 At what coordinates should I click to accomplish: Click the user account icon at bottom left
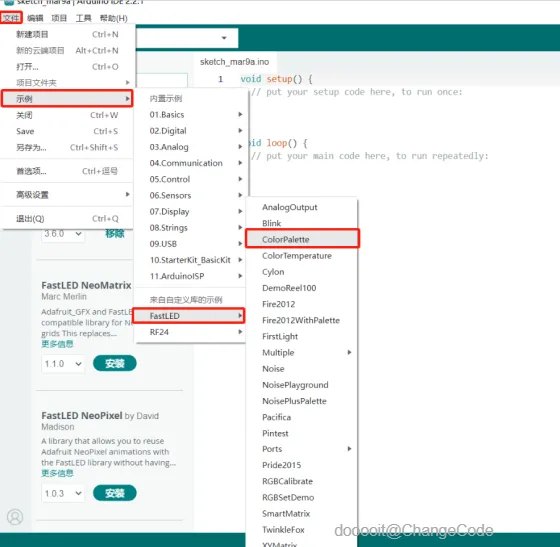coord(15,517)
